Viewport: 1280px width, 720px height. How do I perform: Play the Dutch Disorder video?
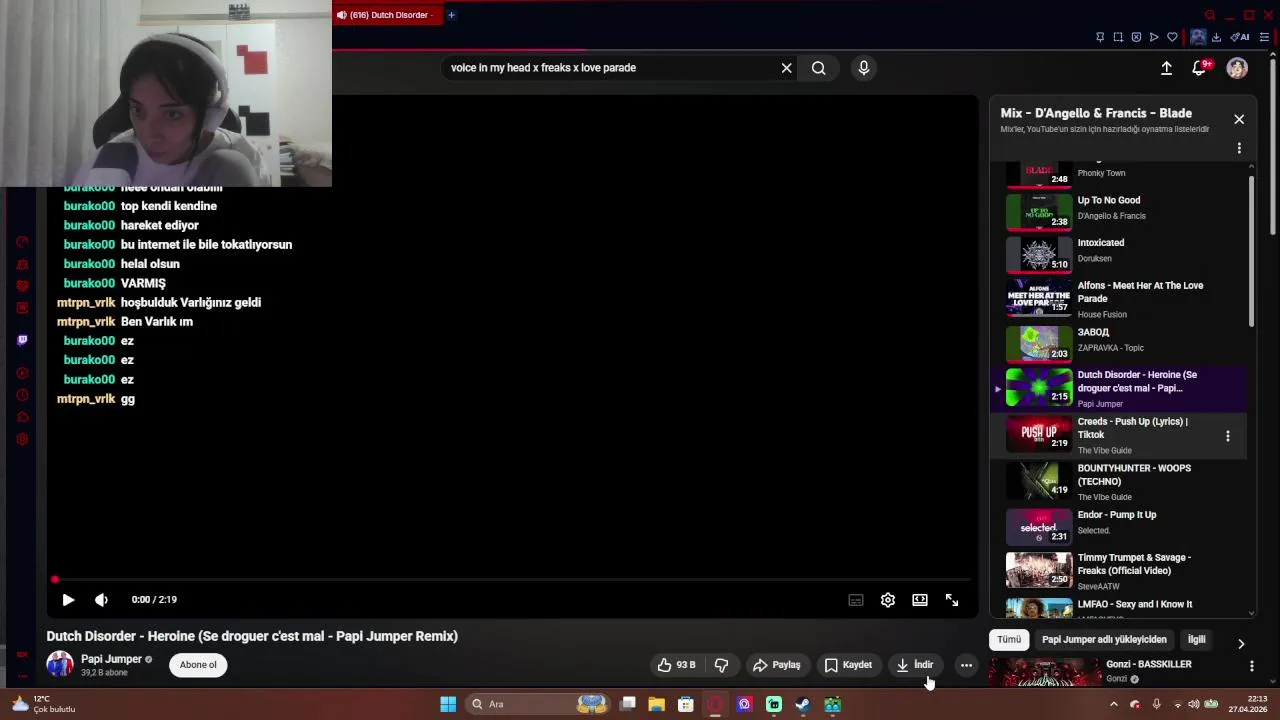coord(68,600)
